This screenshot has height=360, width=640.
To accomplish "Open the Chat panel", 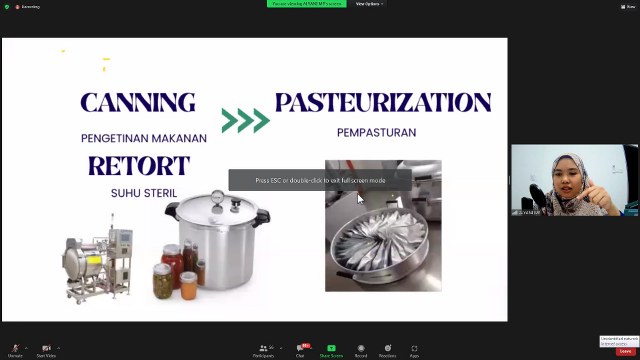I will click(300, 351).
